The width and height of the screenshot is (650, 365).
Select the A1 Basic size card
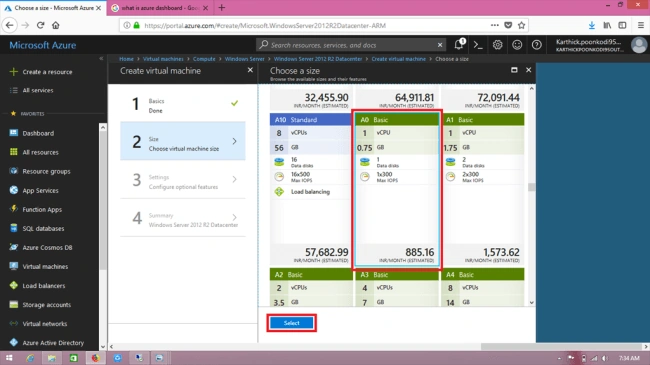tap(483, 190)
